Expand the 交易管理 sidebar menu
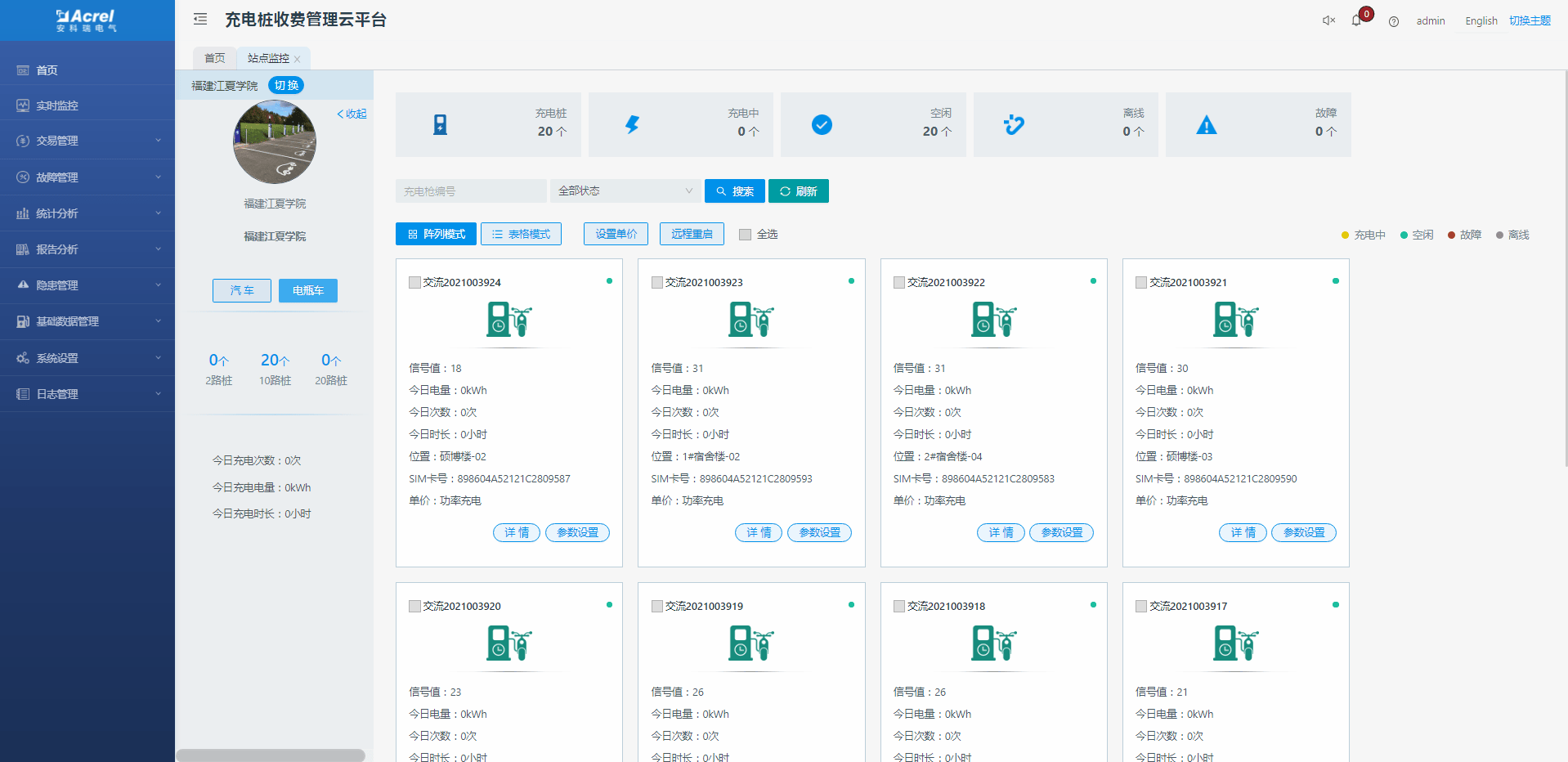The height and width of the screenshot is (762, 1568). pos(87,141)
